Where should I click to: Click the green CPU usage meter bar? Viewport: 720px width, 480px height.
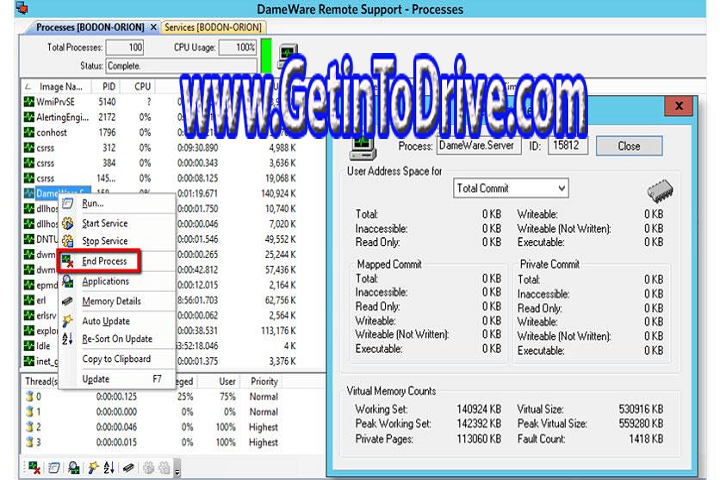coord(266,55)
